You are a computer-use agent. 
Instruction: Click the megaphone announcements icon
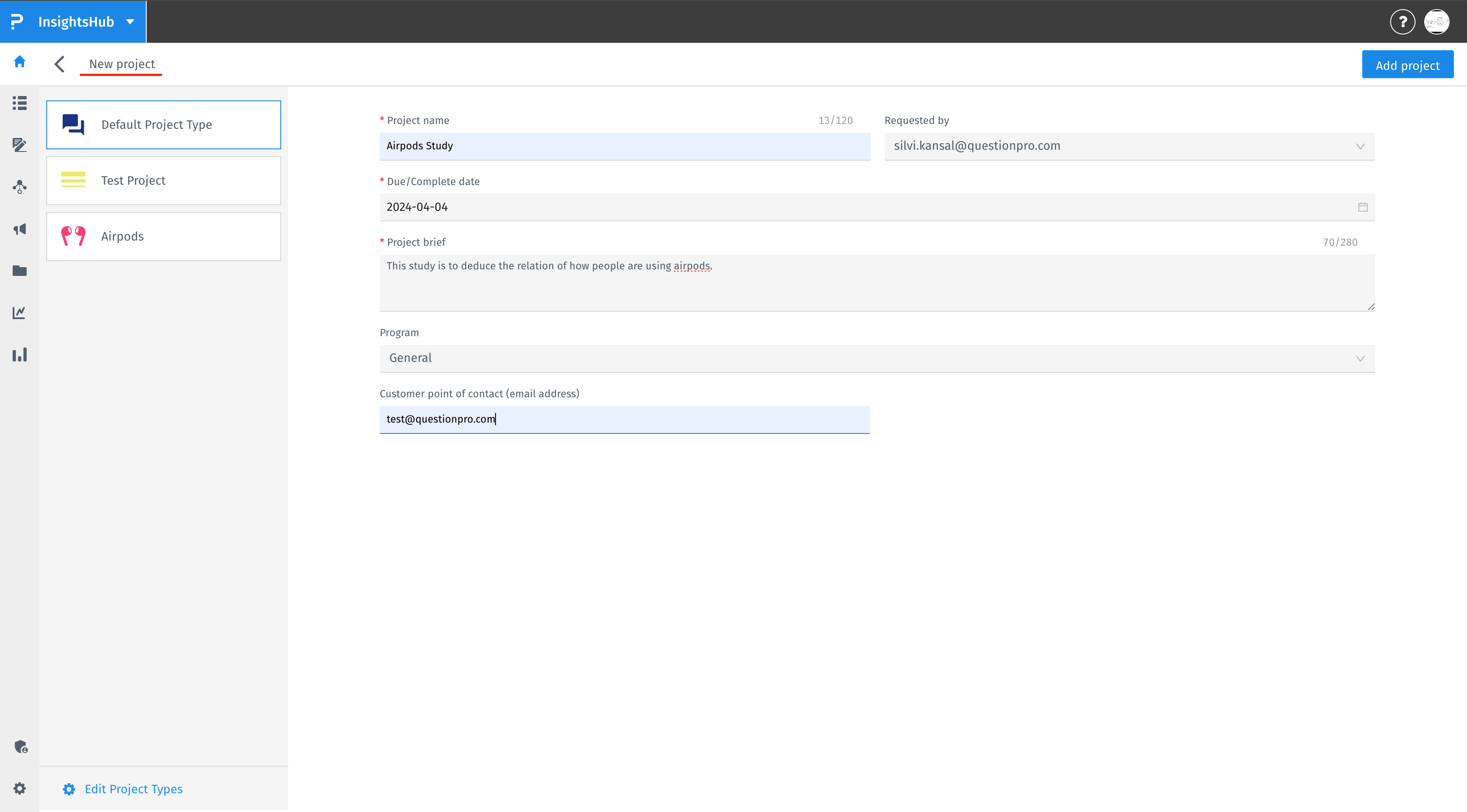(x=19, y=229)
